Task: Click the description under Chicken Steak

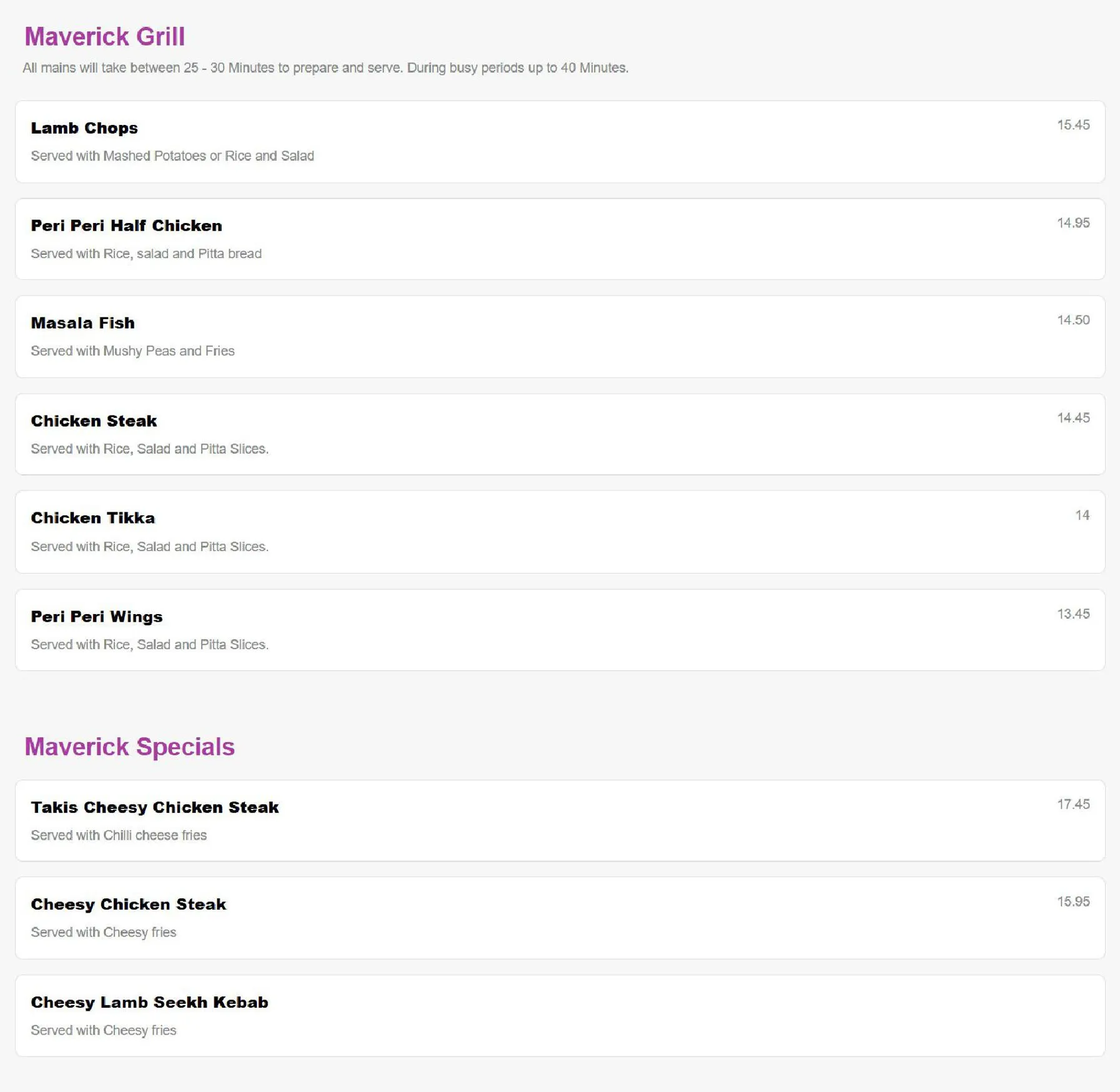Action: (150, 449)
